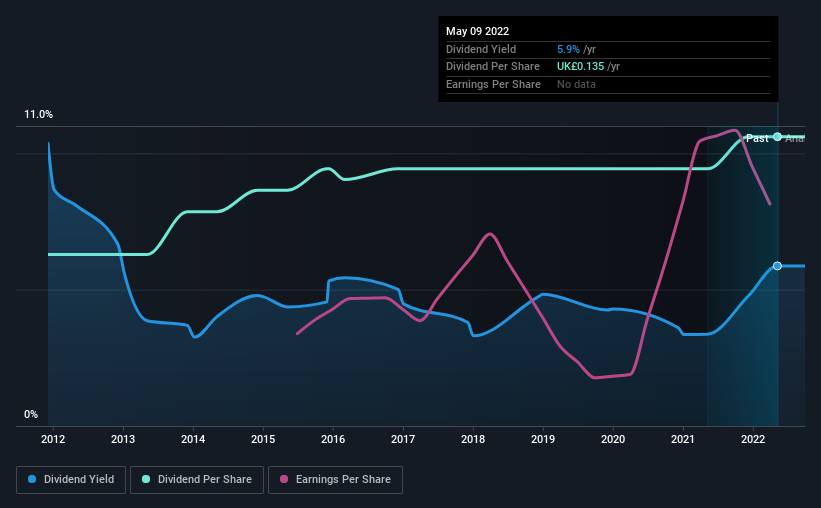821x508 pixels.
Task: Click the teal data point marker on the Dividend Per Share line
Action: point(777,136)
